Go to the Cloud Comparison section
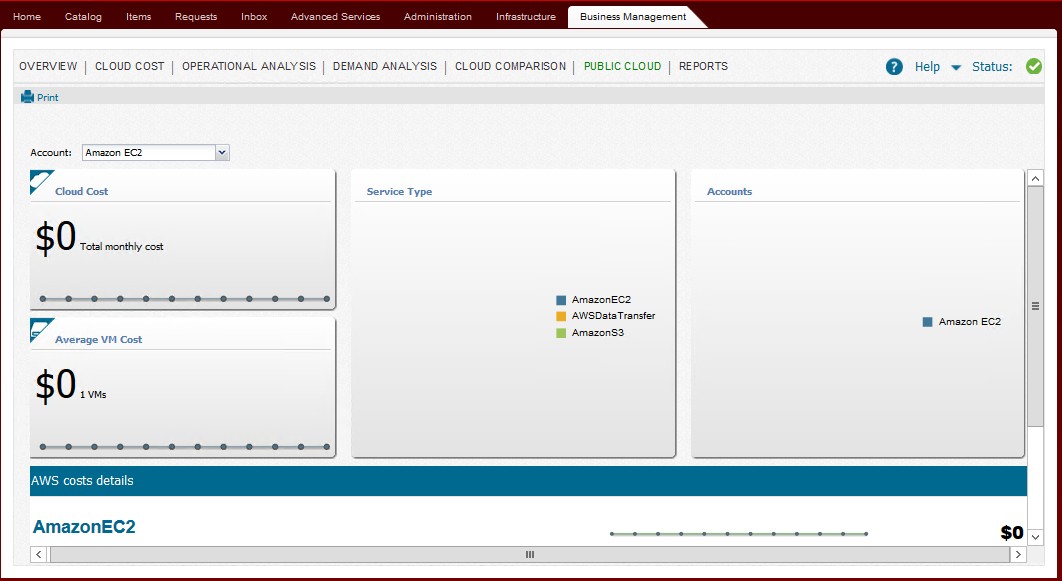 click(x=510, y=67)
